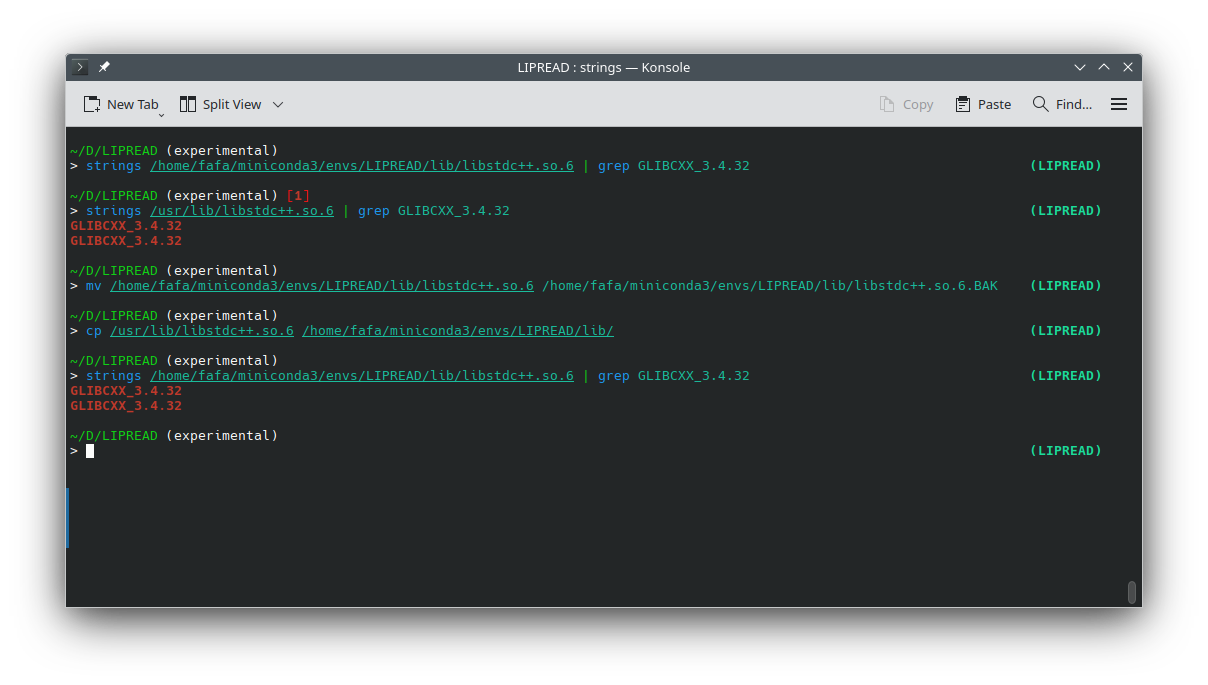Open the hamburger menu

(1119, 104)
